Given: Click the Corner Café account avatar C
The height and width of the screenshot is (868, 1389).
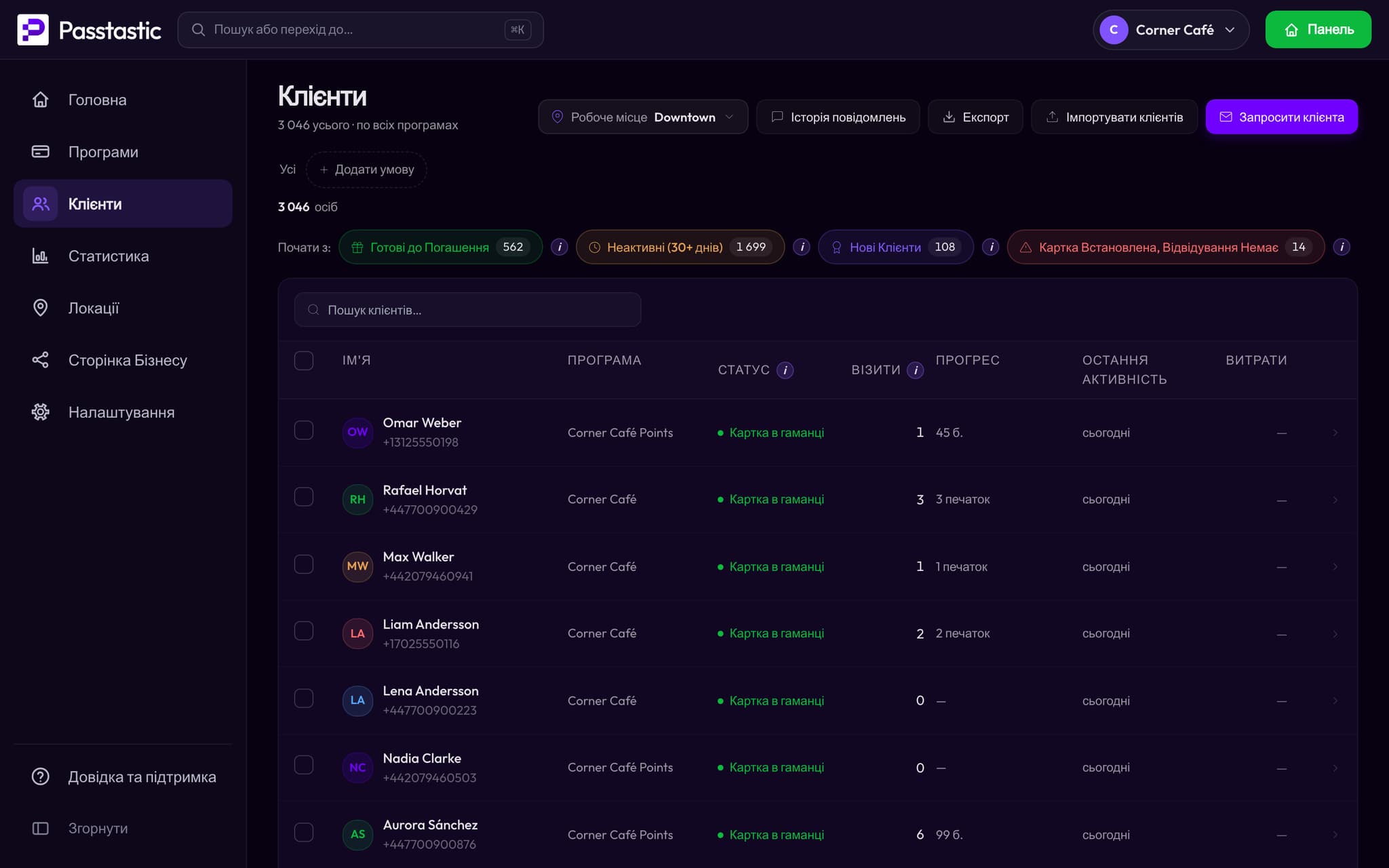Looking at the screenshot, I should tap(1114, 30).
